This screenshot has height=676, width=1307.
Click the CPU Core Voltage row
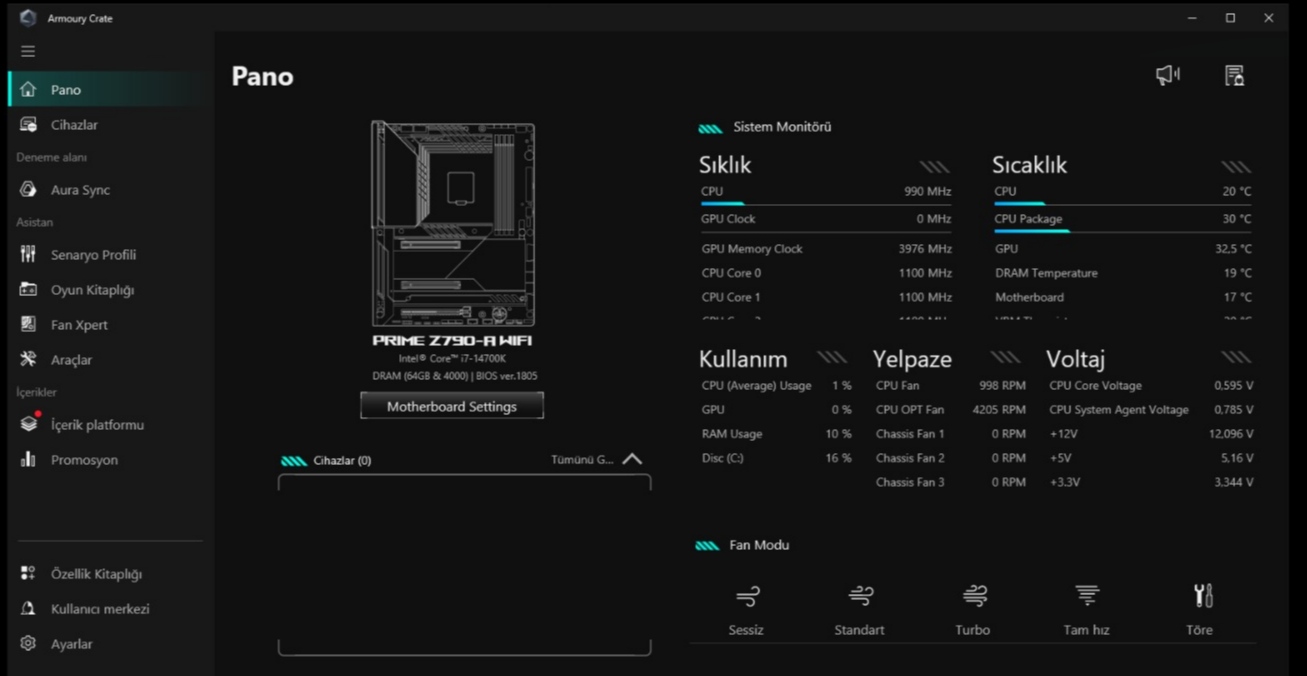tap(1151, 385)
